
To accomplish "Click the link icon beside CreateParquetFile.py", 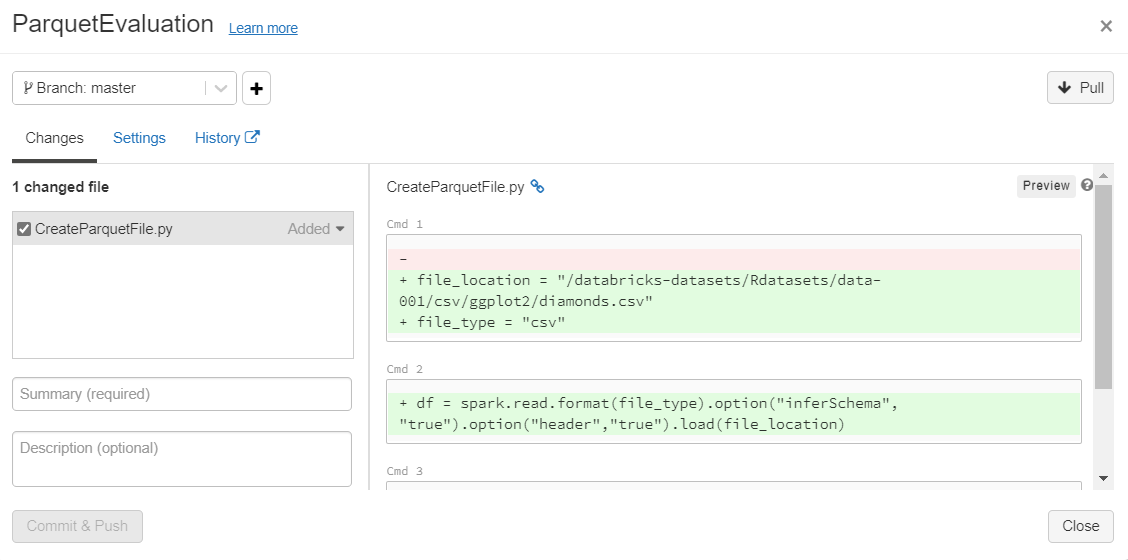I will tap(537, 187).
